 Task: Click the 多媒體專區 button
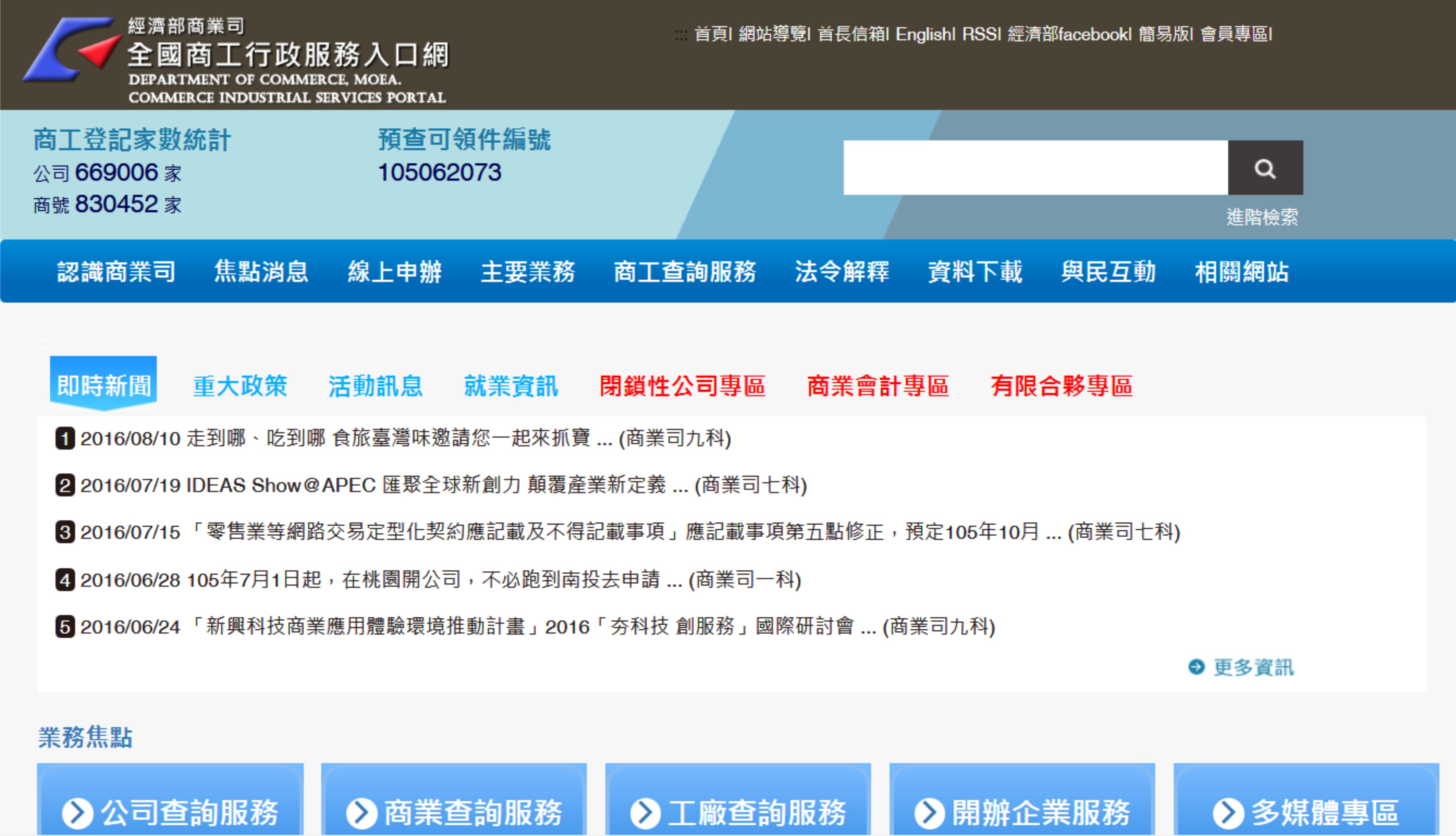point(1306,799)
